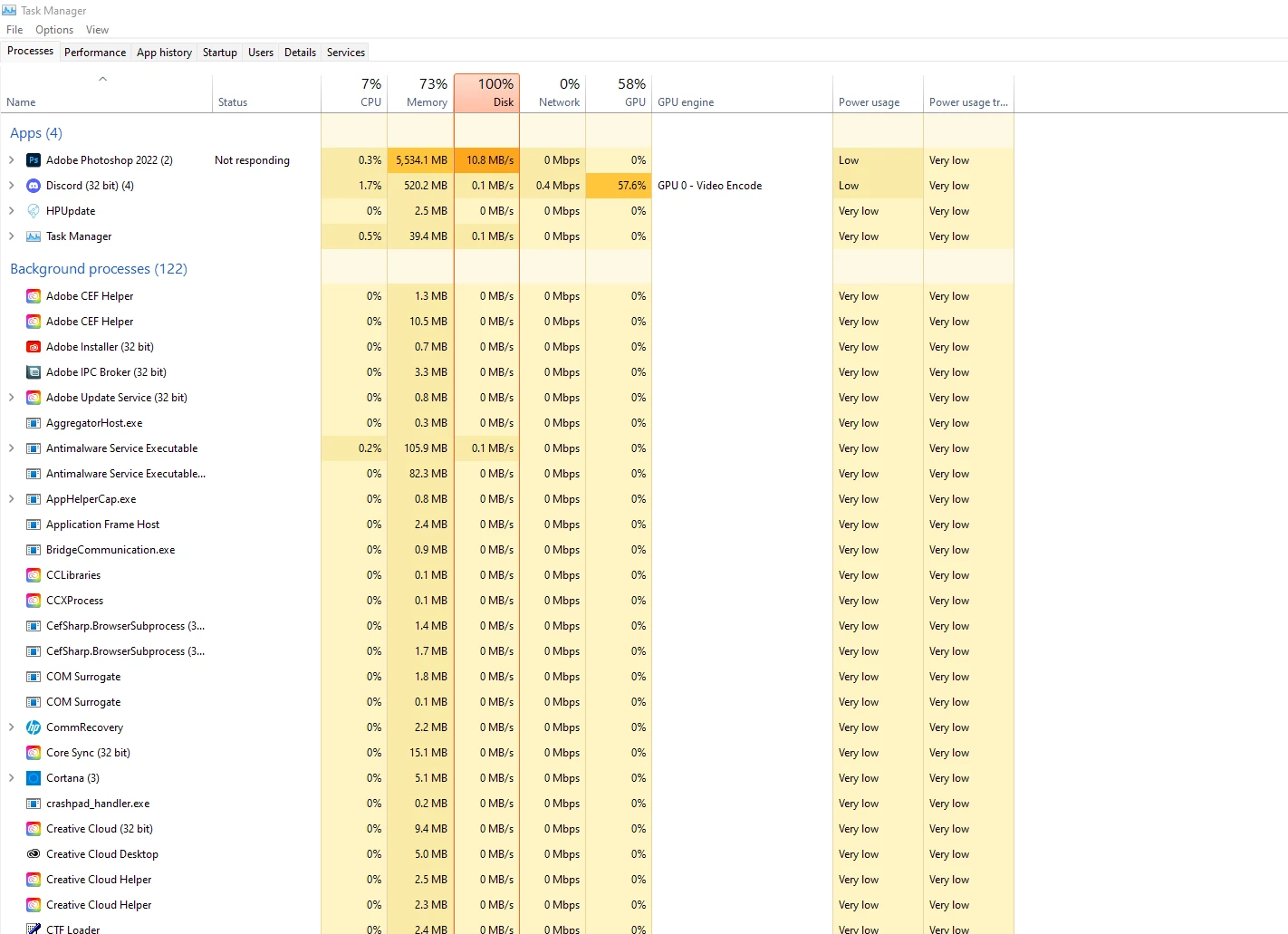Click the Discord app icon
Viewport: 1288px width, 934px height.
[x=34, y=186]
